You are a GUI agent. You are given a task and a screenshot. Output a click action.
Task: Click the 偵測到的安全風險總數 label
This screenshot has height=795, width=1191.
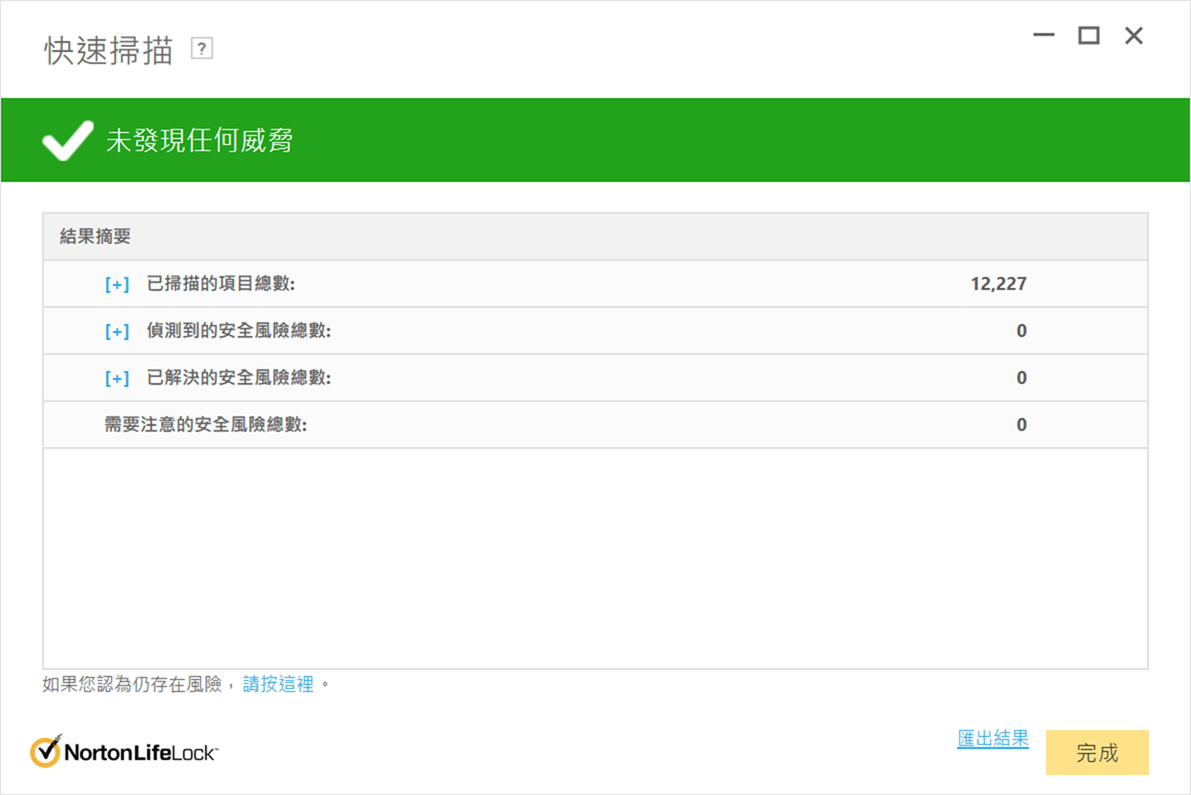click(238, 331)
